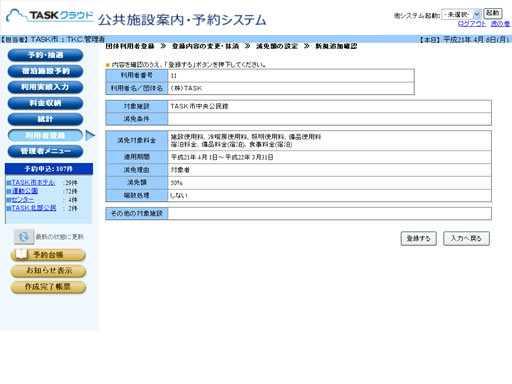
Task: Click the (株)TASK user name value
Action: [186, 88]
